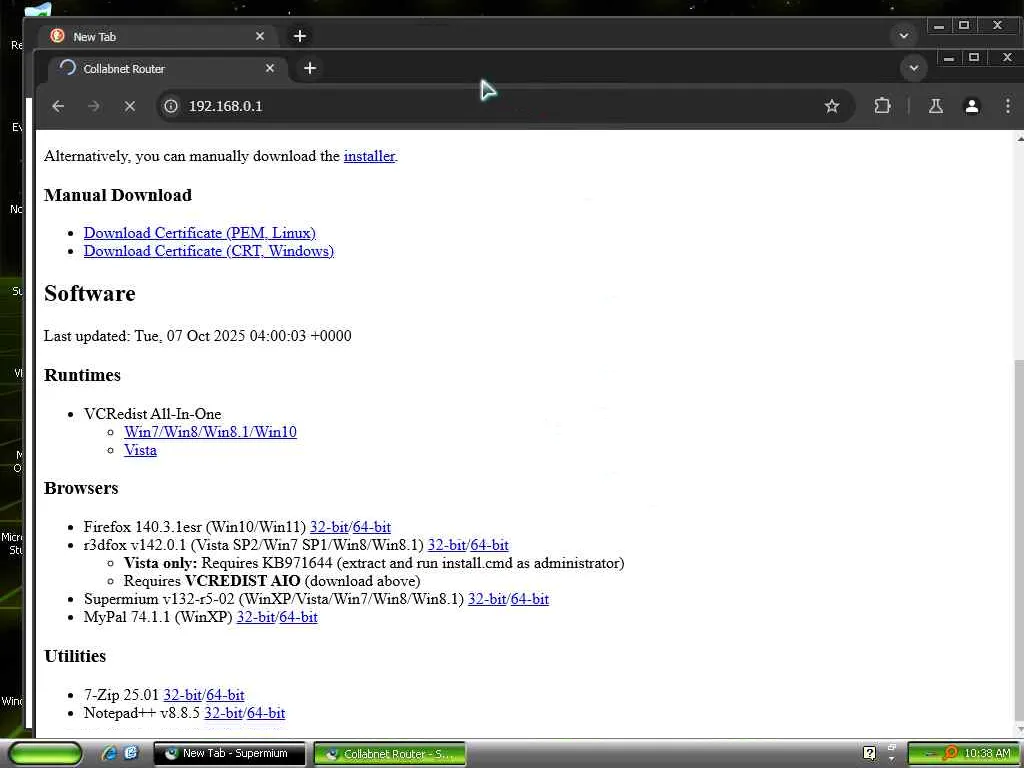Download r3dfox v142.0.1 32-bit
This screenshot has width=1024, height=768.
447,545
